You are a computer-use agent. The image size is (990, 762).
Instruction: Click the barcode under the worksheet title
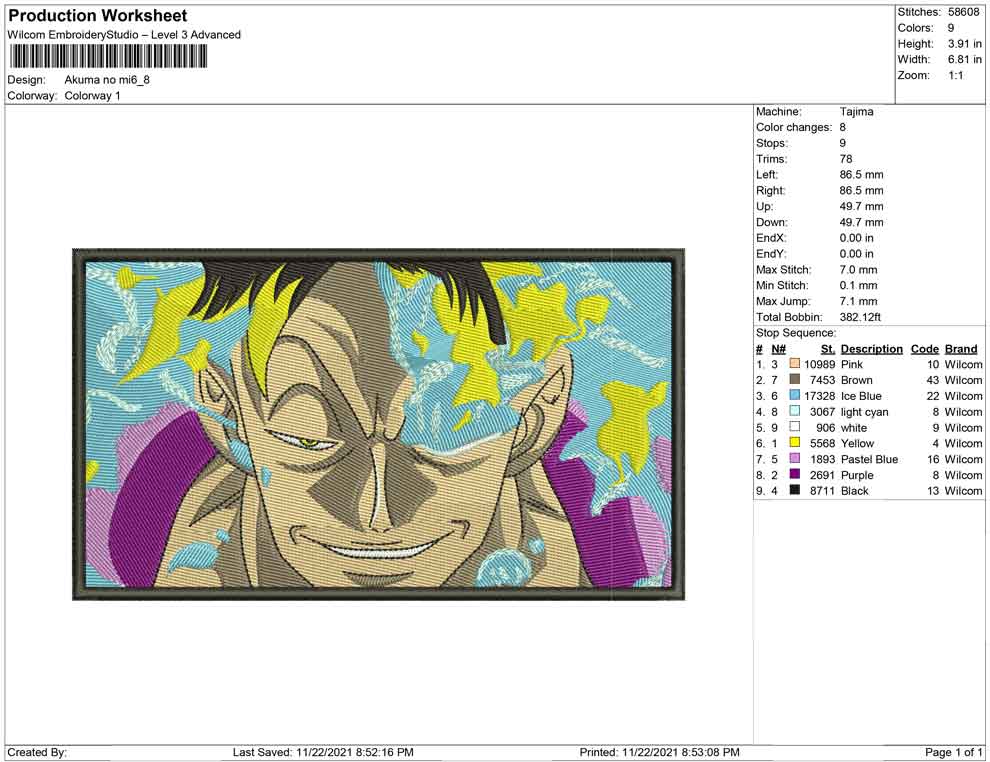[x=107, y=57]
